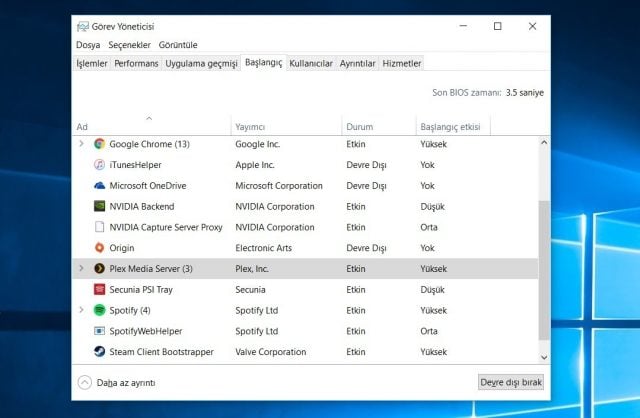
Task: Switch to the Hizmetler tab
Action: [402, 64]
